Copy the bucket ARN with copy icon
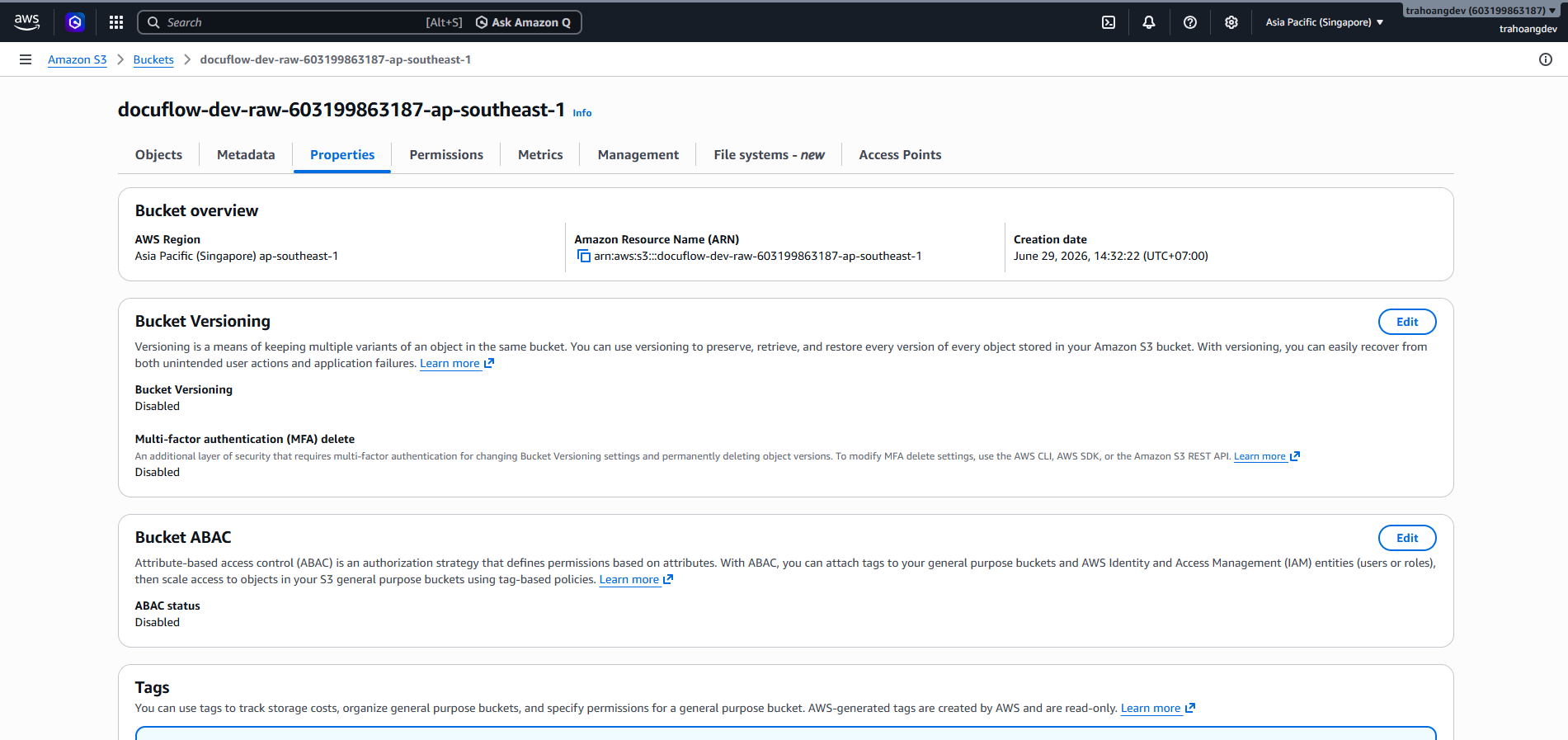This screenshot has width=1568, height=740. 583,257
